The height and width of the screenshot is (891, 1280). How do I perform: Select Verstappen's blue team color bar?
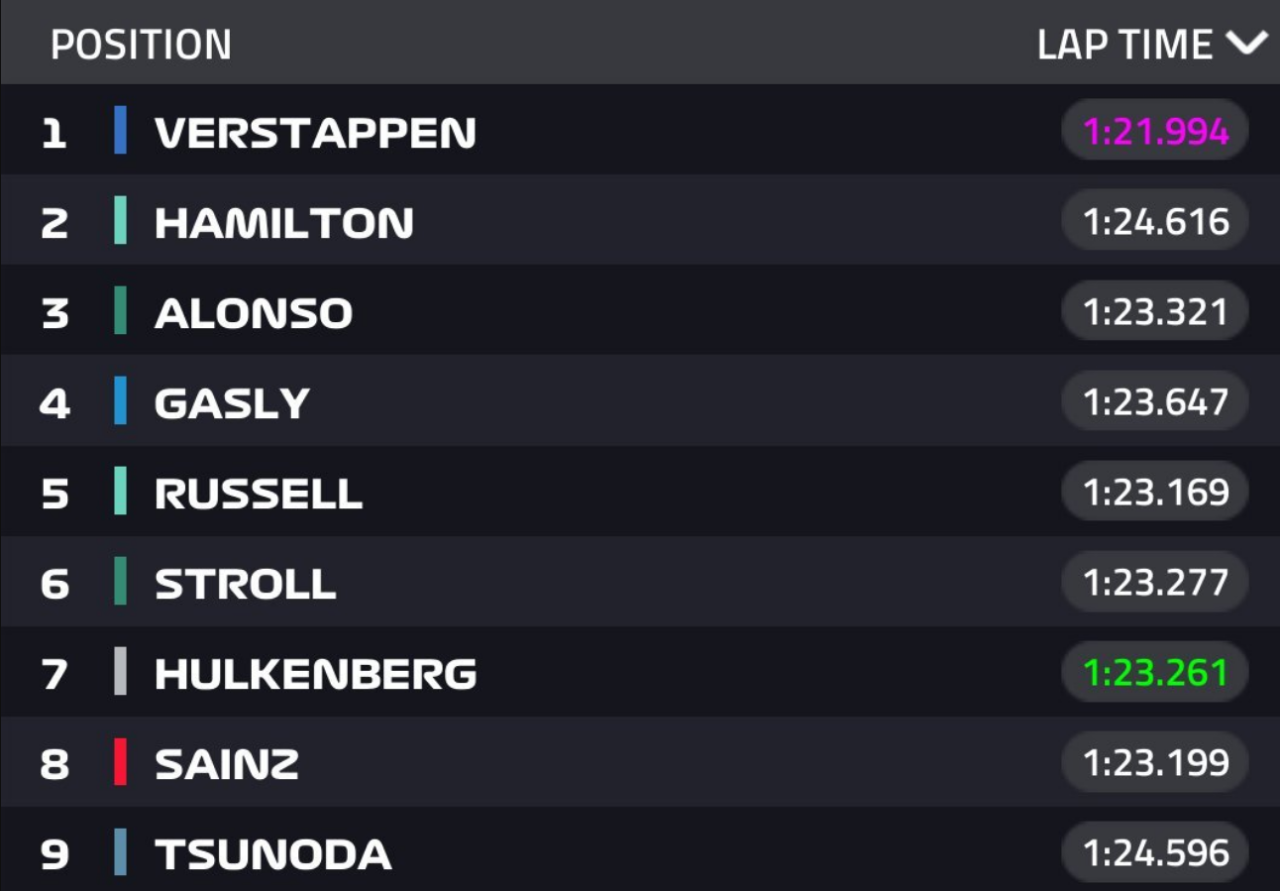point(121,130)
